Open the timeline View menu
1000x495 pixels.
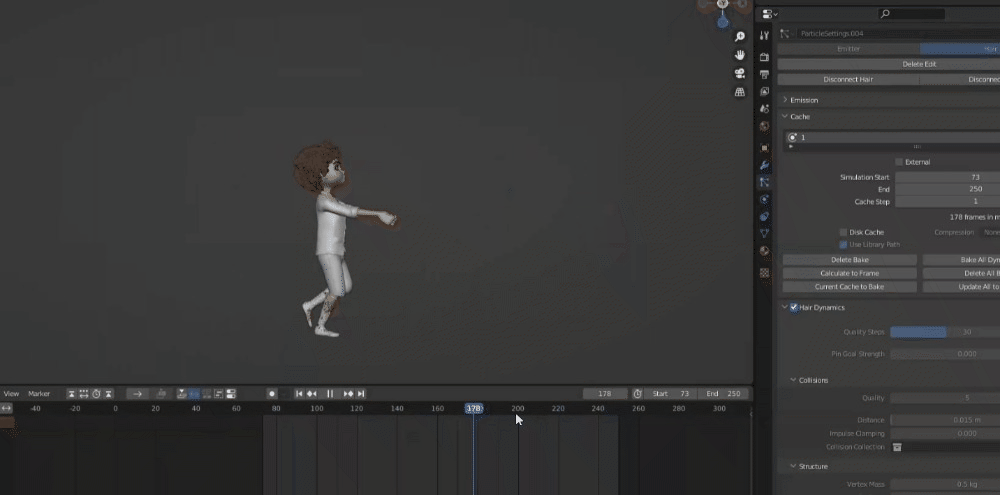point(11,394)
